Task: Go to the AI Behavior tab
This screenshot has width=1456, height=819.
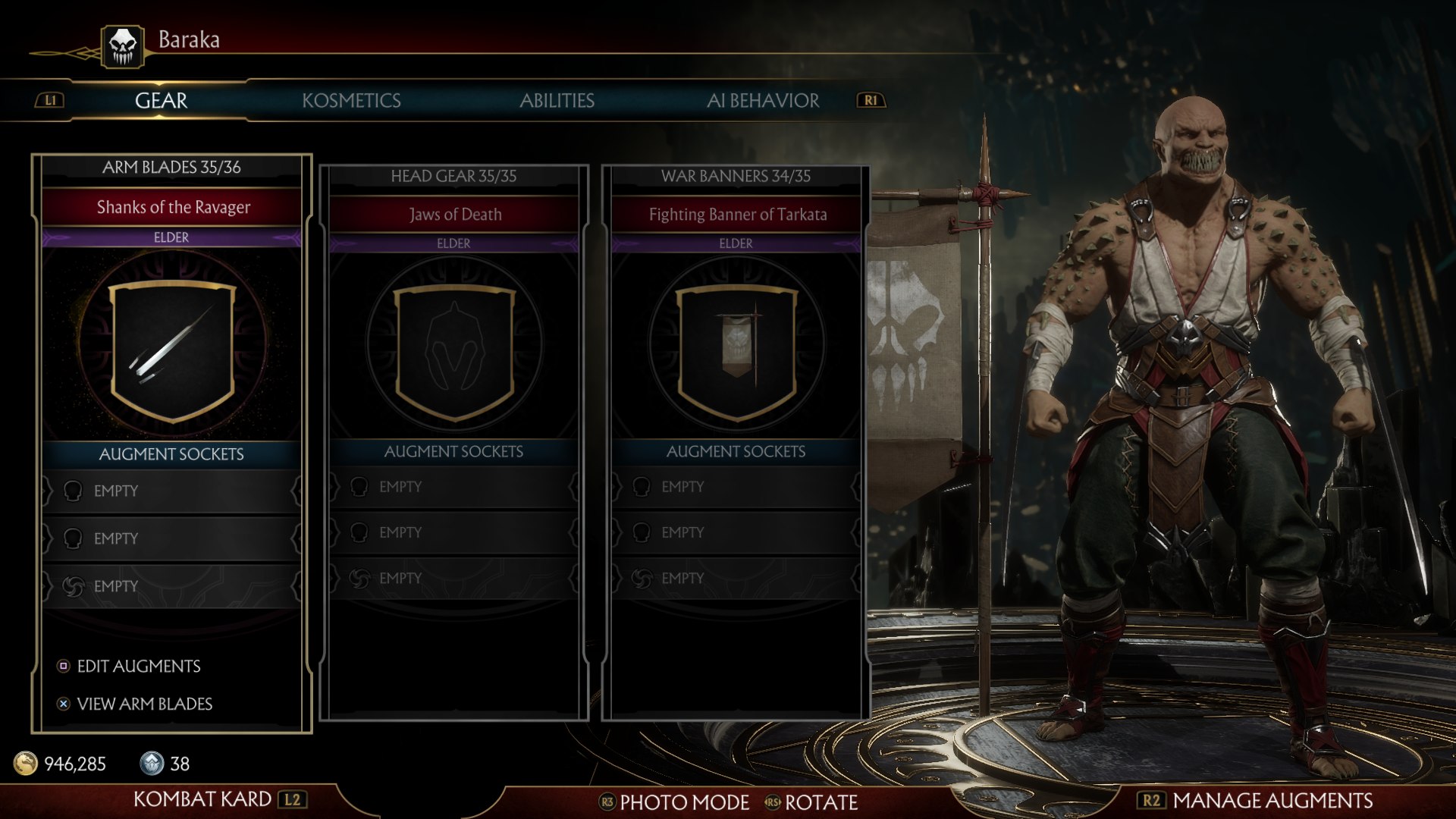Action: tap(763, 100)
